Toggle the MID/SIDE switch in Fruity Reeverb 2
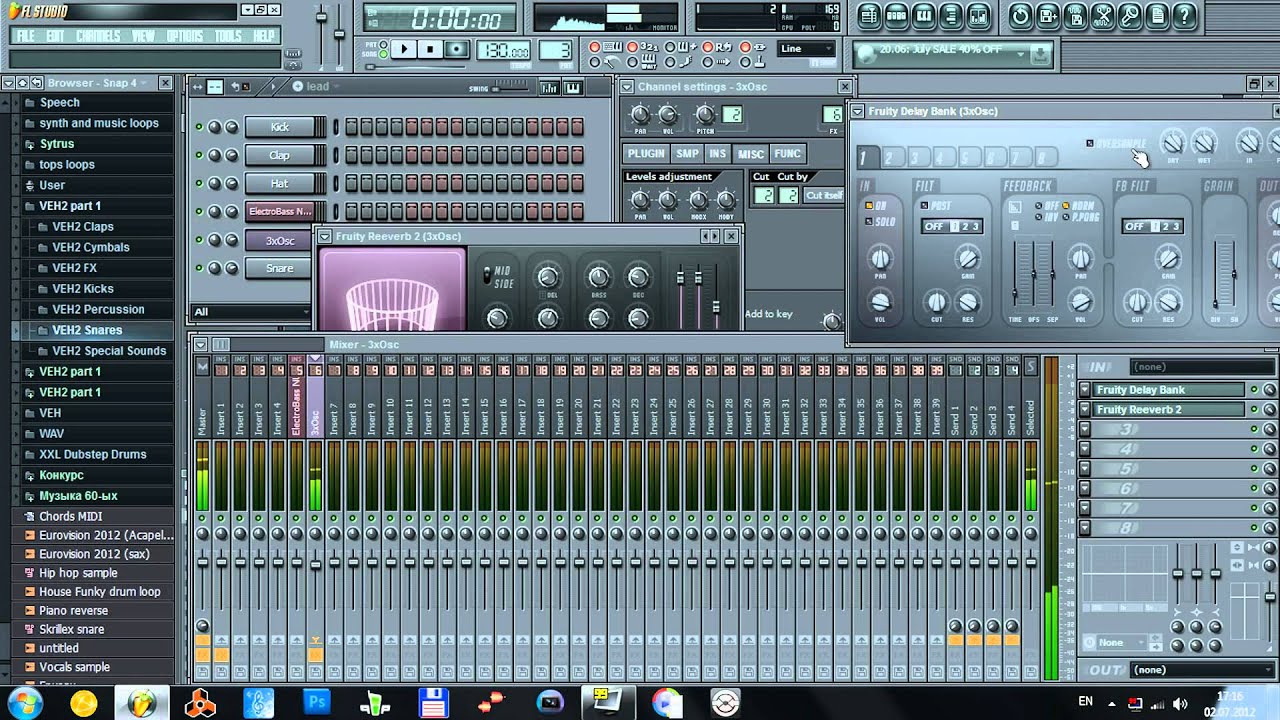1280x720 pixels. (488, 275)
